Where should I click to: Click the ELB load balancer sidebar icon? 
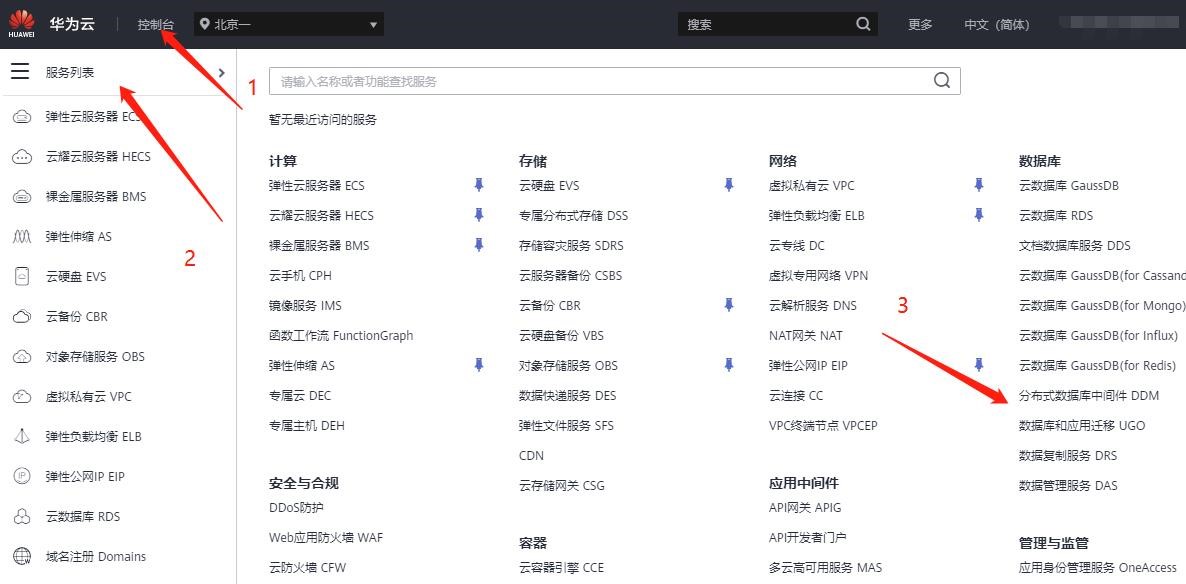coord(23,436)
